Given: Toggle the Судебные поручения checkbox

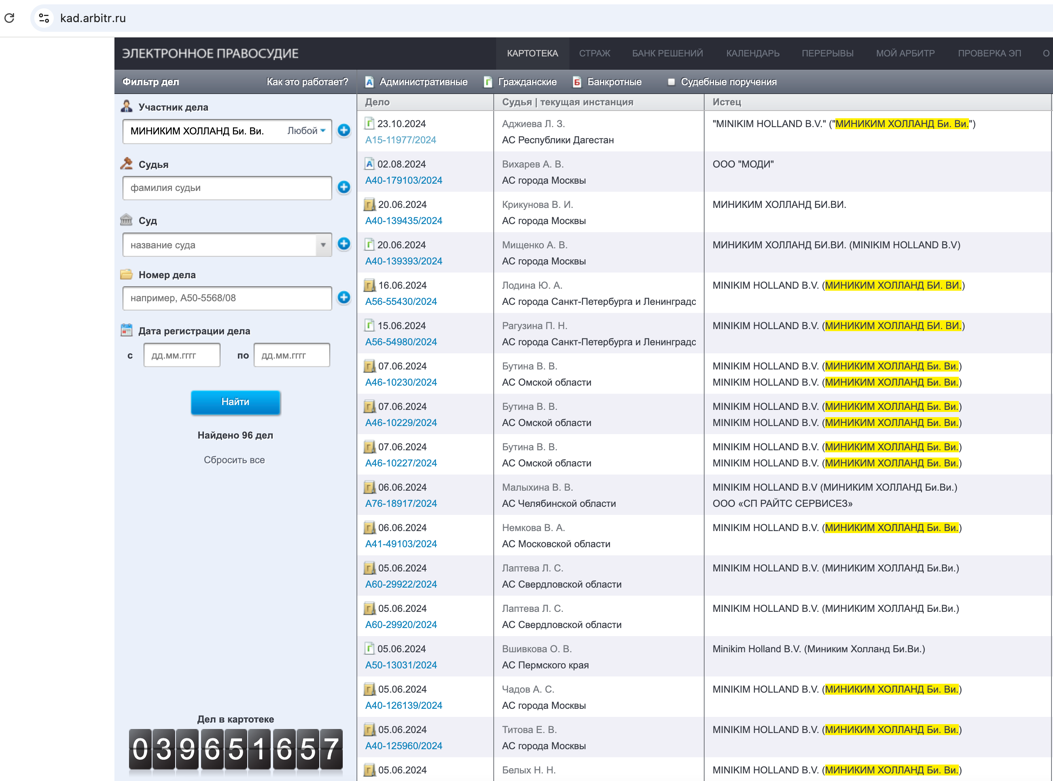Looking at the screenshot, I should pos(671,82).
